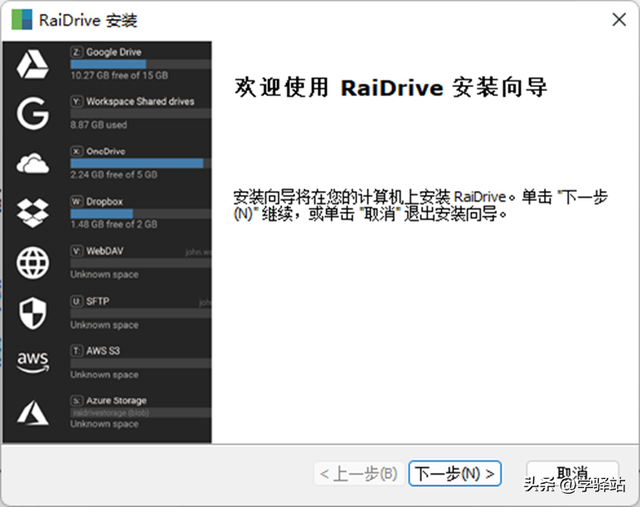This screenshot has width=640, height=507.
Task: Click the 'Google Drive' drive label
Action: [113, 52]
